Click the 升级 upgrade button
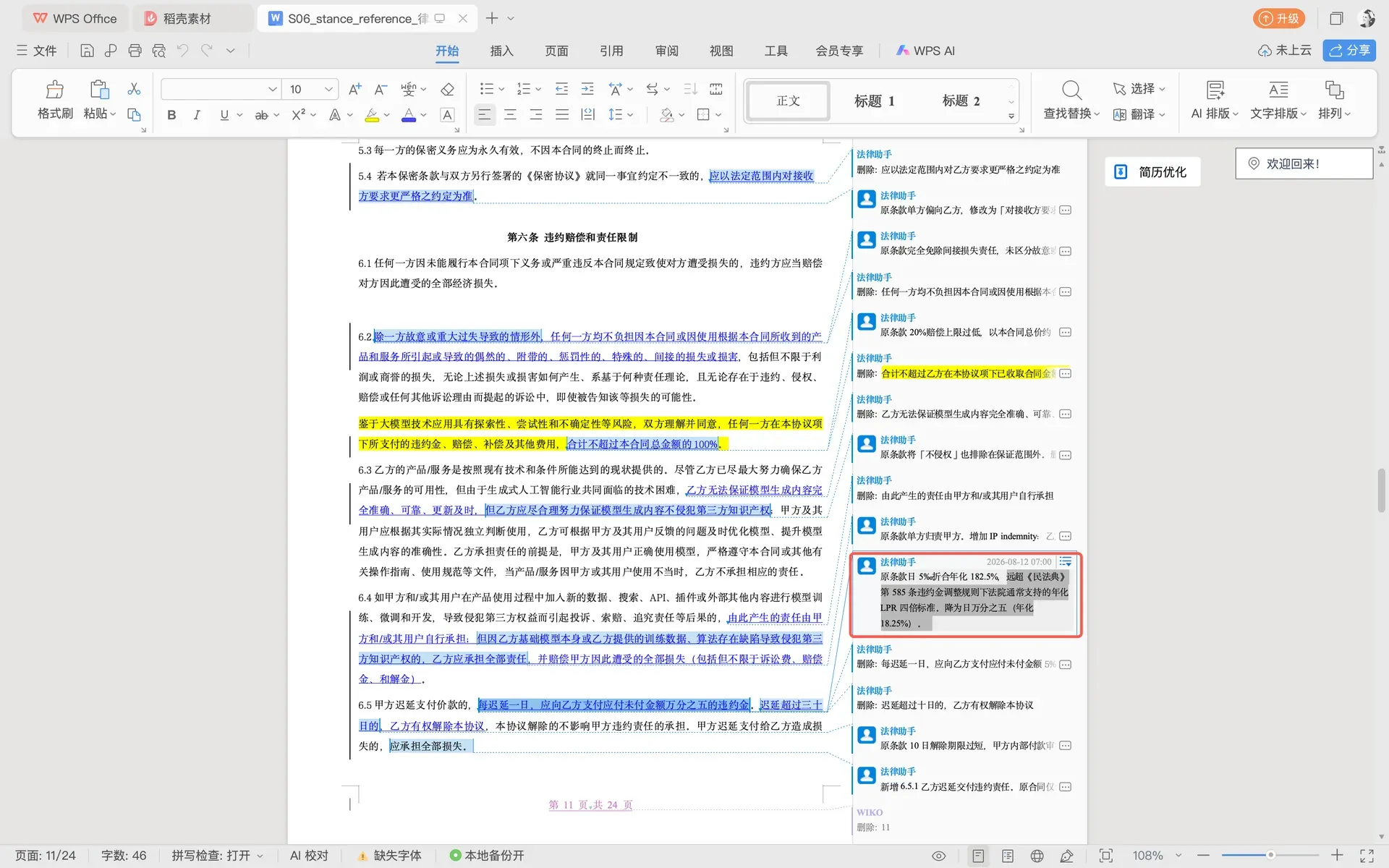The image size is (1389, 868). point(1278,18)
